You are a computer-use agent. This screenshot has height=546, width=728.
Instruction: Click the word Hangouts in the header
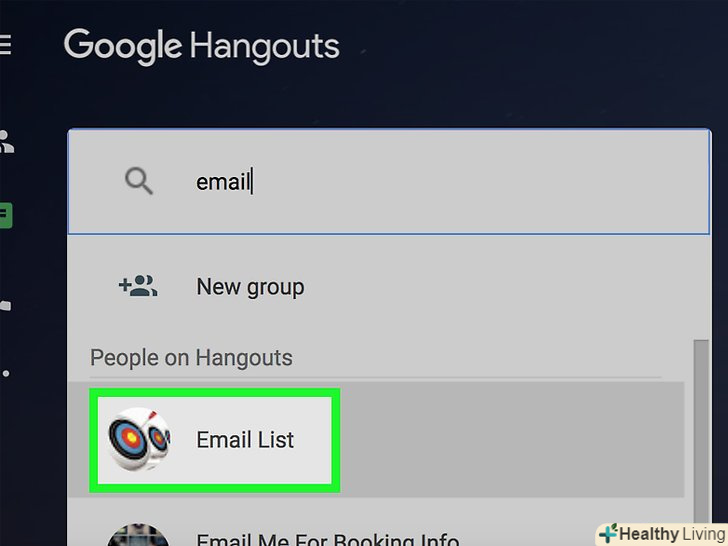[264, 48]
